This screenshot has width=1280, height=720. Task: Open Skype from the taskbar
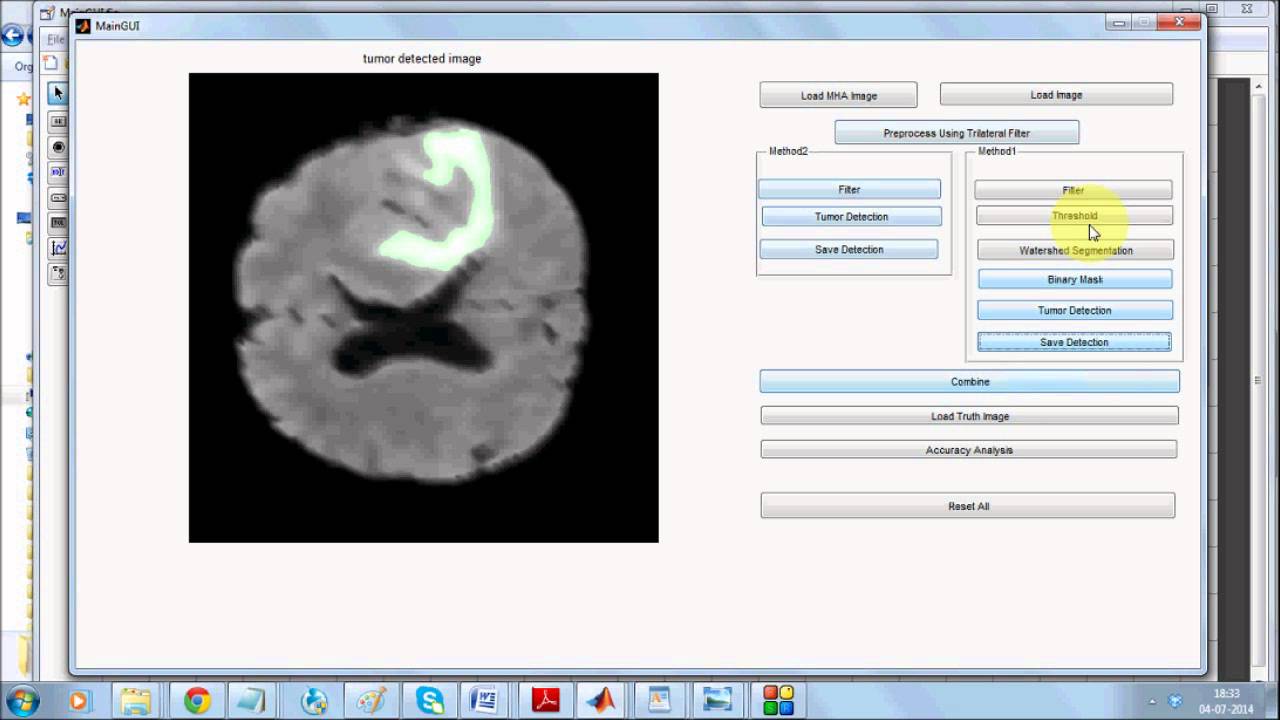point(431,701)
